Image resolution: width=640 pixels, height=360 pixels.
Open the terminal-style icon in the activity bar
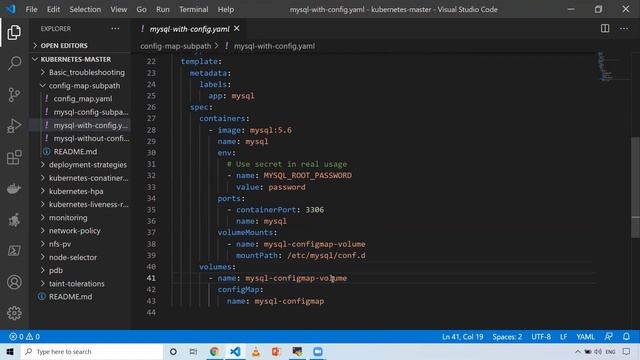click(14, 251)
